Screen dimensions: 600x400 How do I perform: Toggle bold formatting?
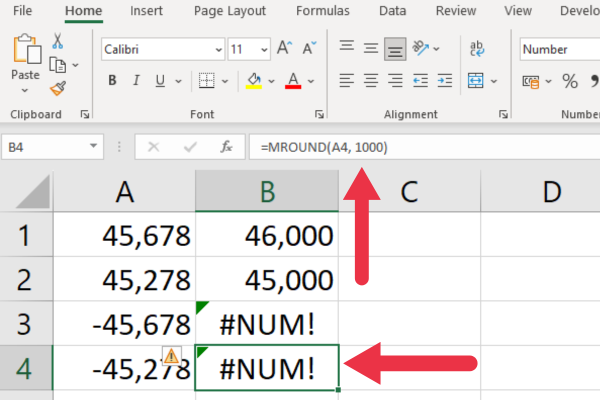click(x=112, y=80)
